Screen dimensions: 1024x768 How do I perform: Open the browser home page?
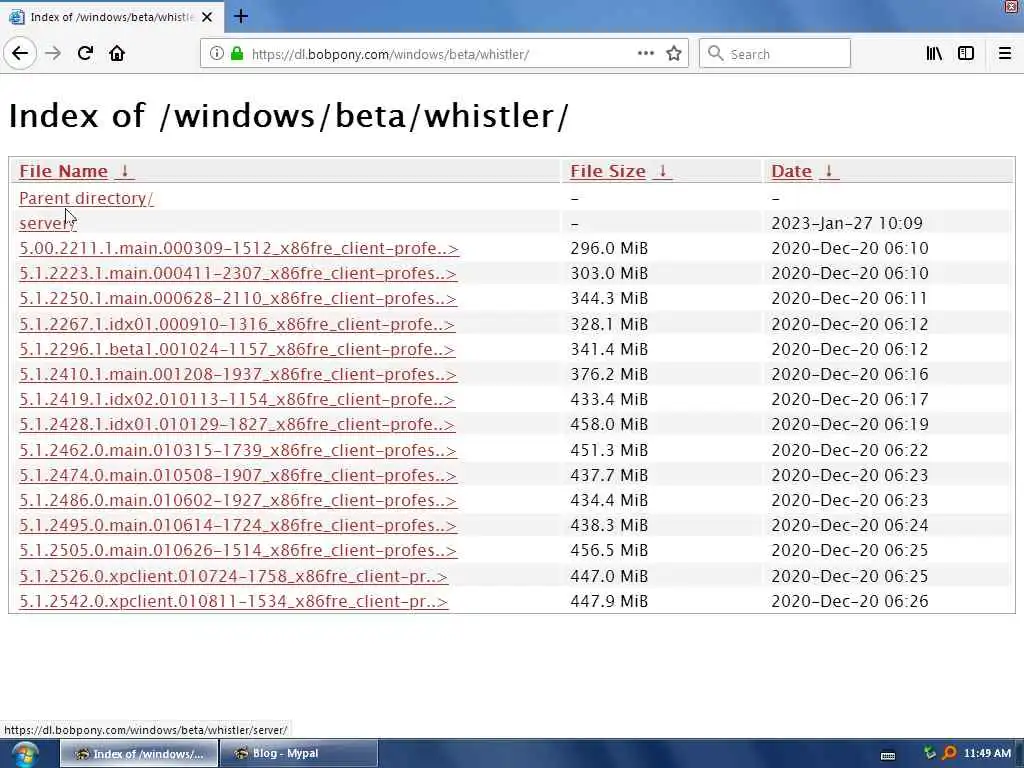click(x=117, y=53)
